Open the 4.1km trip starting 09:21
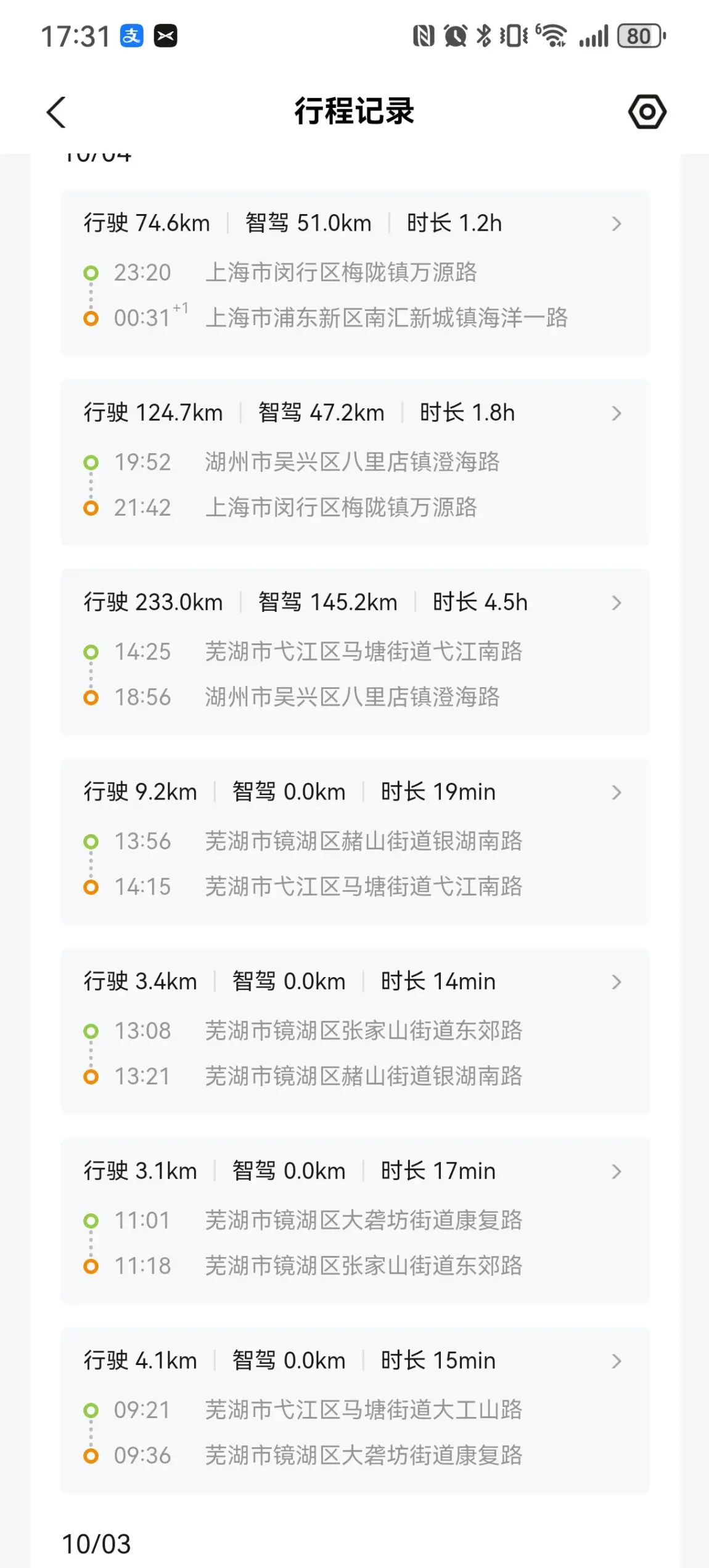The image size is (709, 1568). pos(354,1409)
